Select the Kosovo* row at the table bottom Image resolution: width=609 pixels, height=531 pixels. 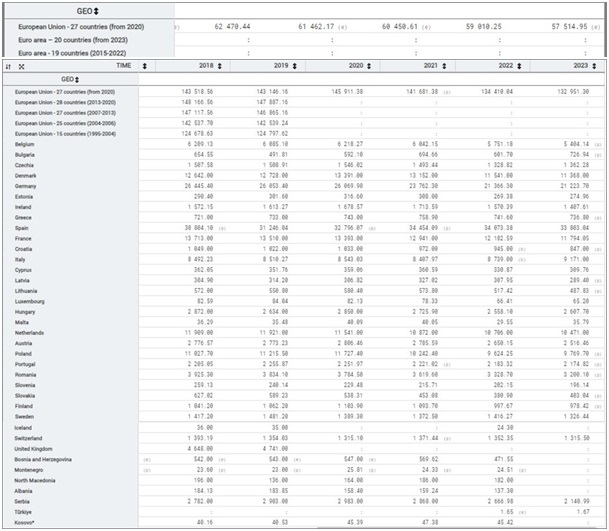click(26, 520)
